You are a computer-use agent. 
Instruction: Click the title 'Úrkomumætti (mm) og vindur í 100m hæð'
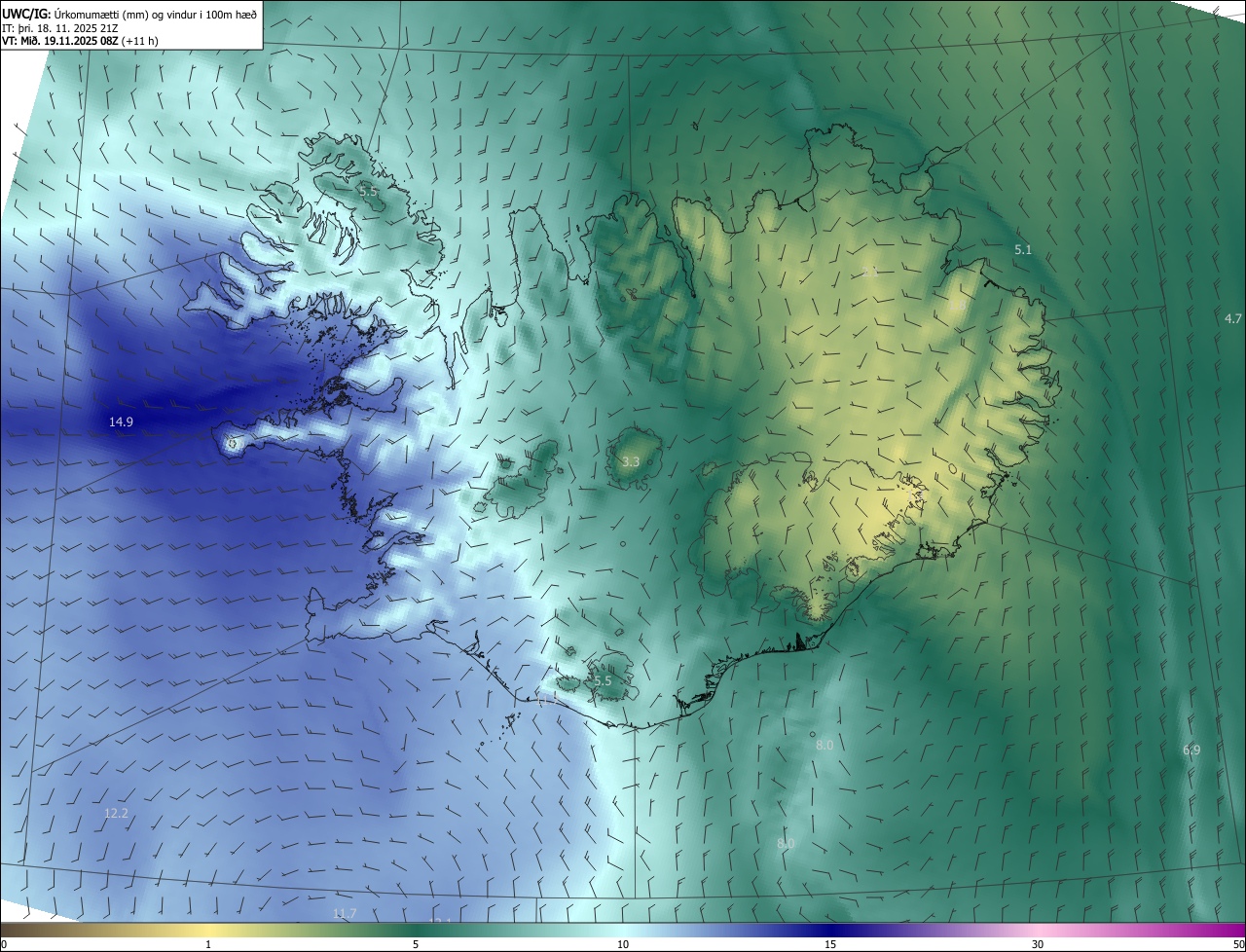tap(157, 14)
